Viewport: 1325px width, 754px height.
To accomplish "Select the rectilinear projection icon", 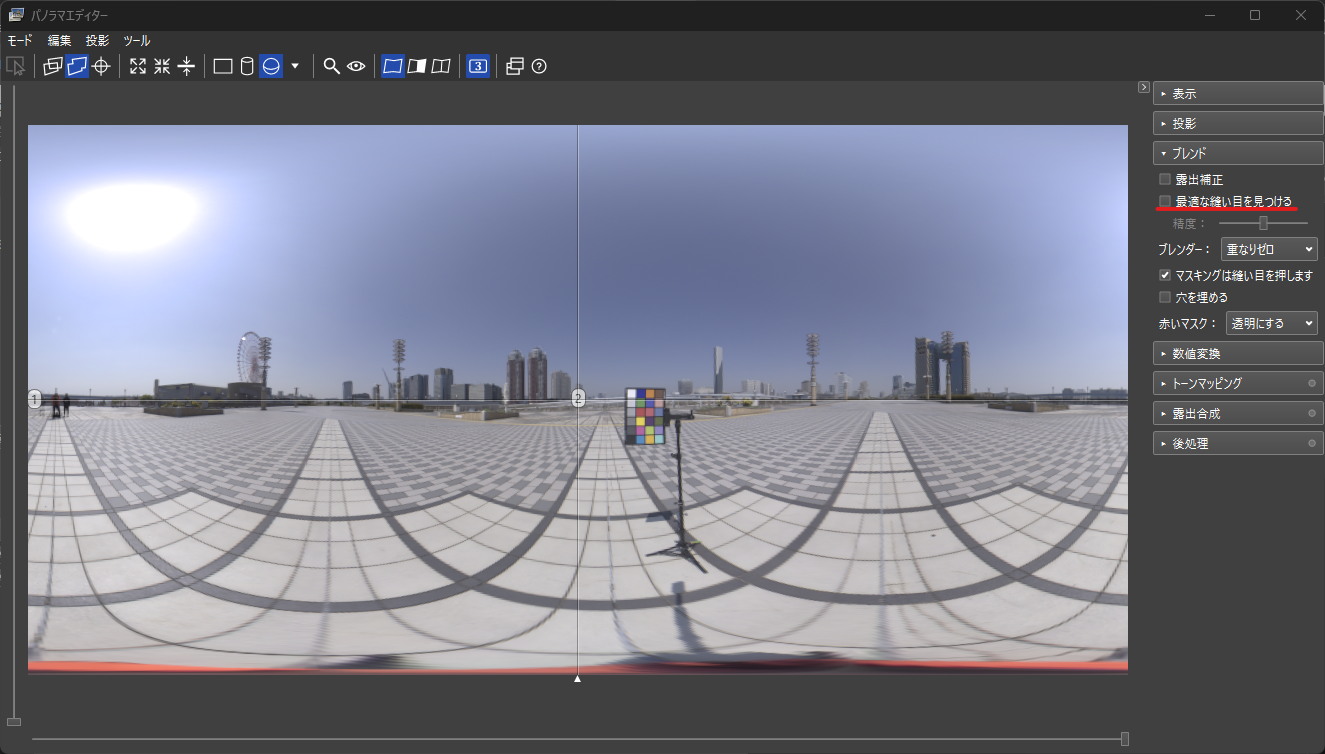I will [221, 66].
